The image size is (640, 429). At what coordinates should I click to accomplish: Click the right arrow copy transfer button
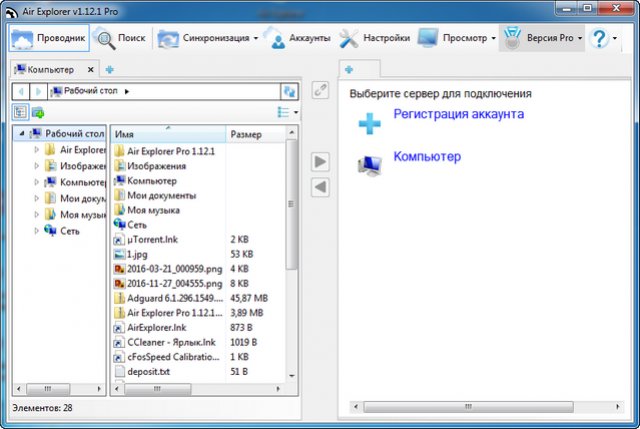tap(320, 161)
